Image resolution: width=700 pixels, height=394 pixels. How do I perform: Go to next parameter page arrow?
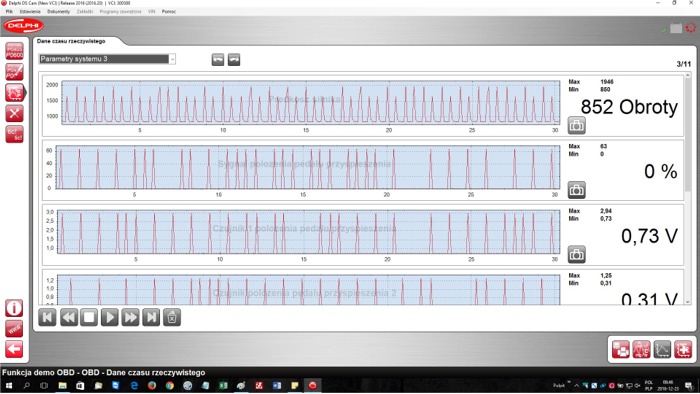234,59
